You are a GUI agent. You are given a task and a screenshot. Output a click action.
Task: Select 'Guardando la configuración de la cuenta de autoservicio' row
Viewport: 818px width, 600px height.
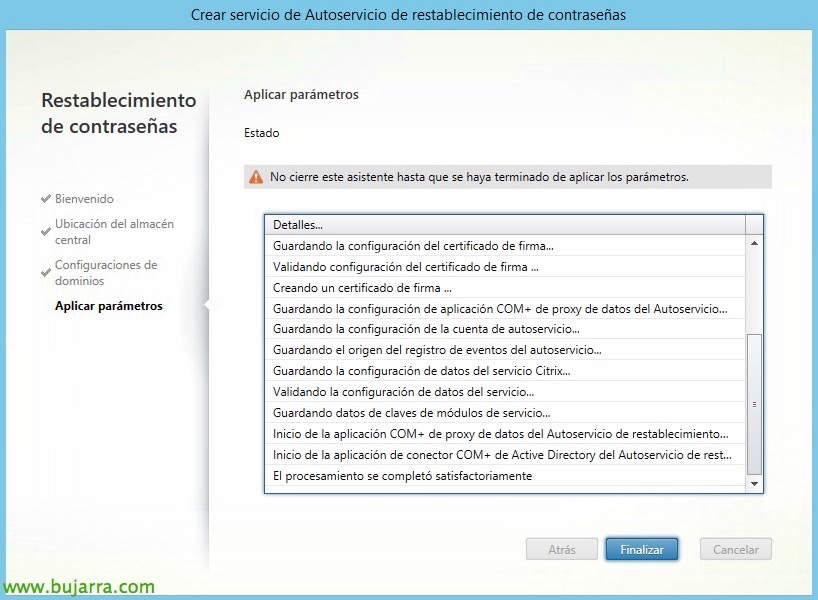point(505,329)
